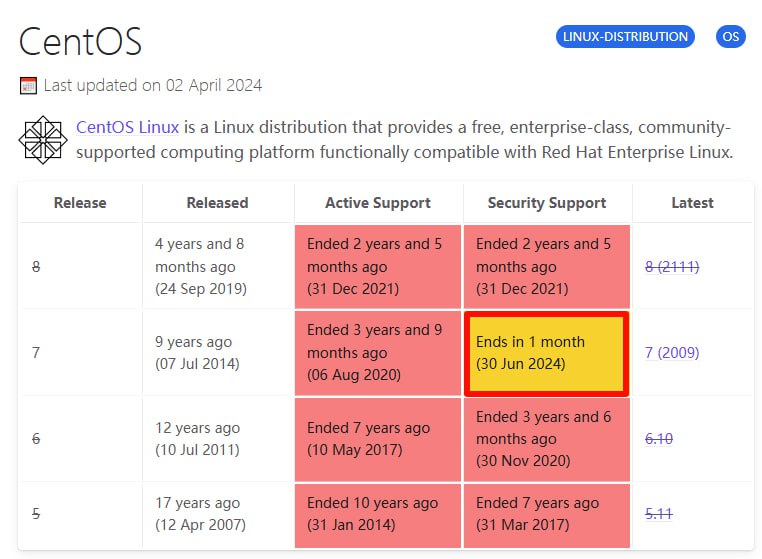Click the red Ended 7 years ago (10 May 2017) cell
Screen dimensions: 762x559
pyautogui.click(x=378, y=439)
